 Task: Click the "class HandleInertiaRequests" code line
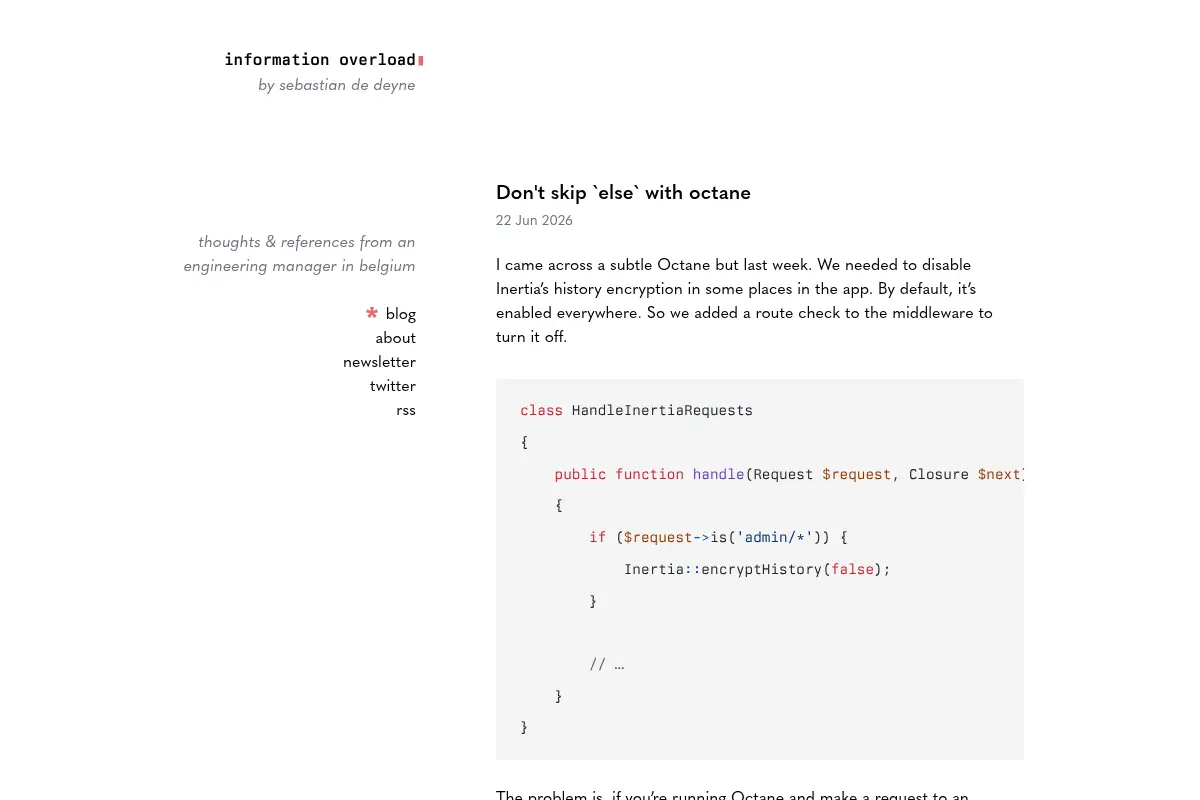[636, 410]
